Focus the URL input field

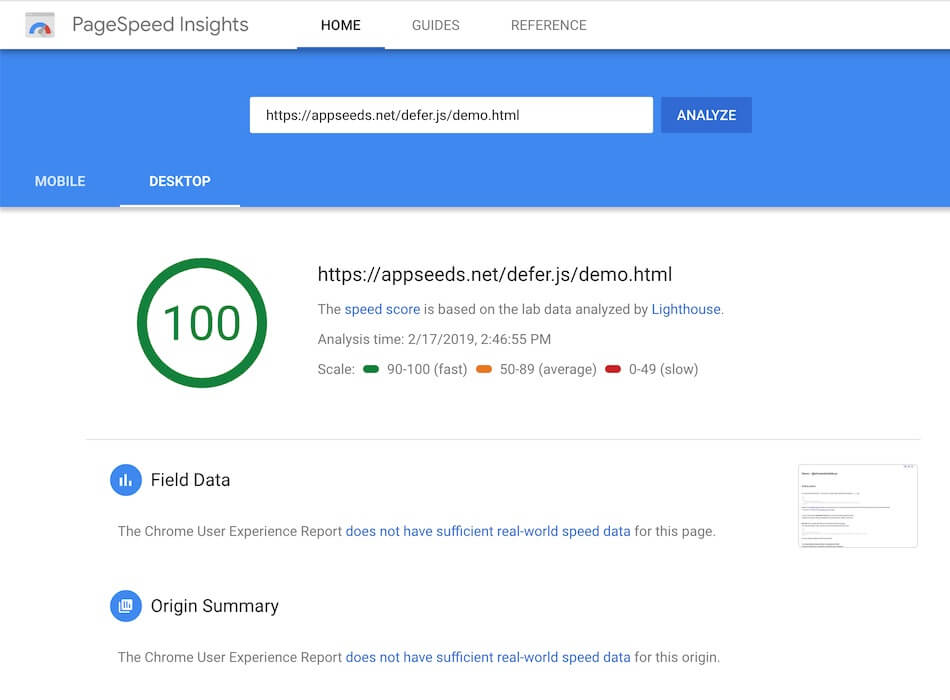point(451,115)
